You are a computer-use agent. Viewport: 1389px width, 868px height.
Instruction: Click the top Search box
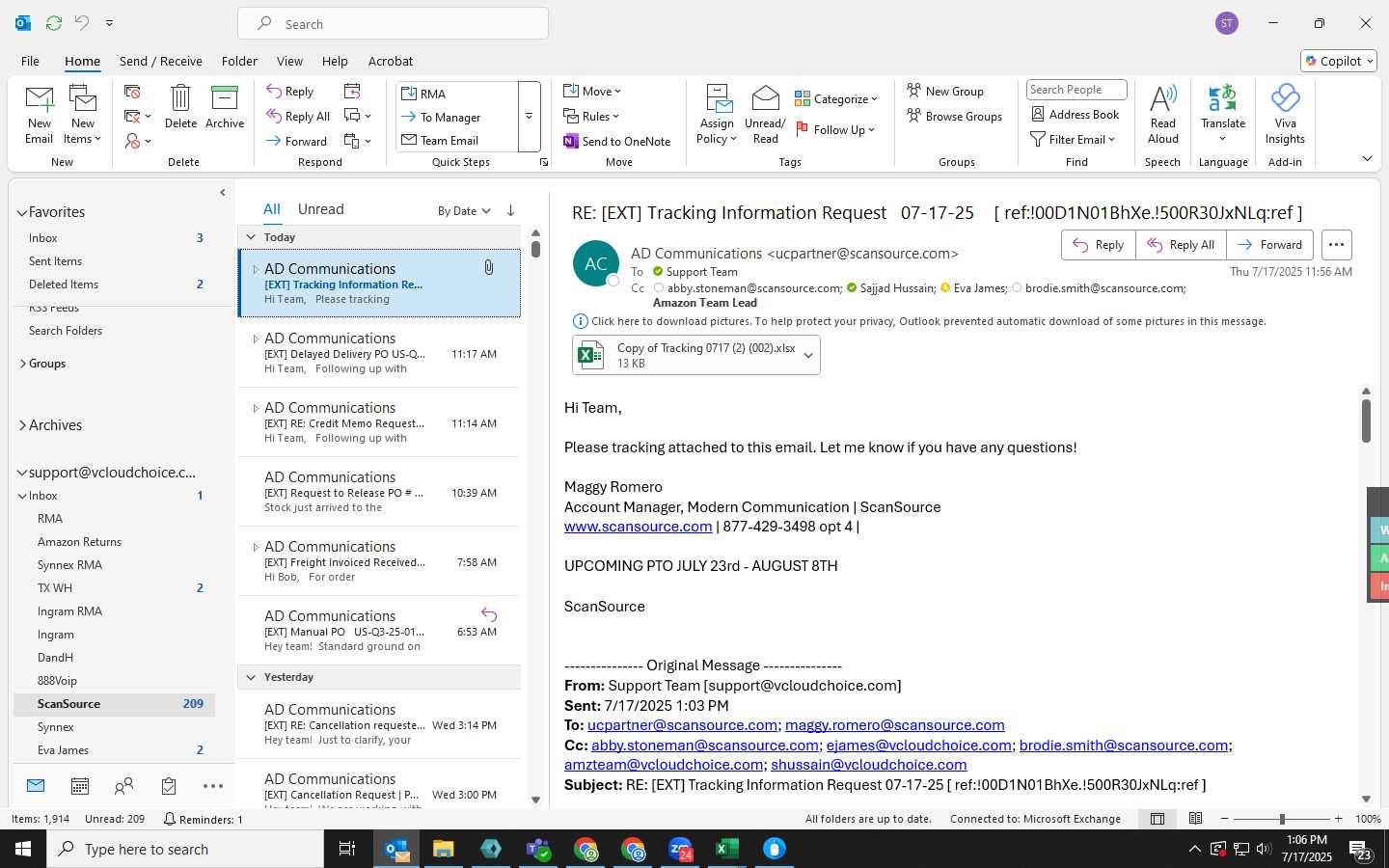point(393,24)
